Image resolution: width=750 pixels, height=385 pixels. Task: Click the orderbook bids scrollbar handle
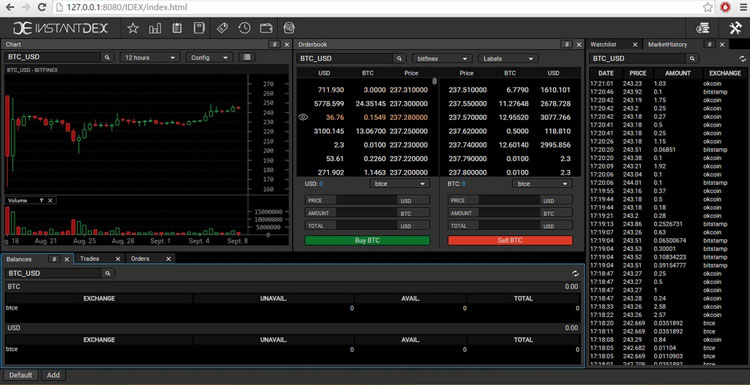click(434, 81)
